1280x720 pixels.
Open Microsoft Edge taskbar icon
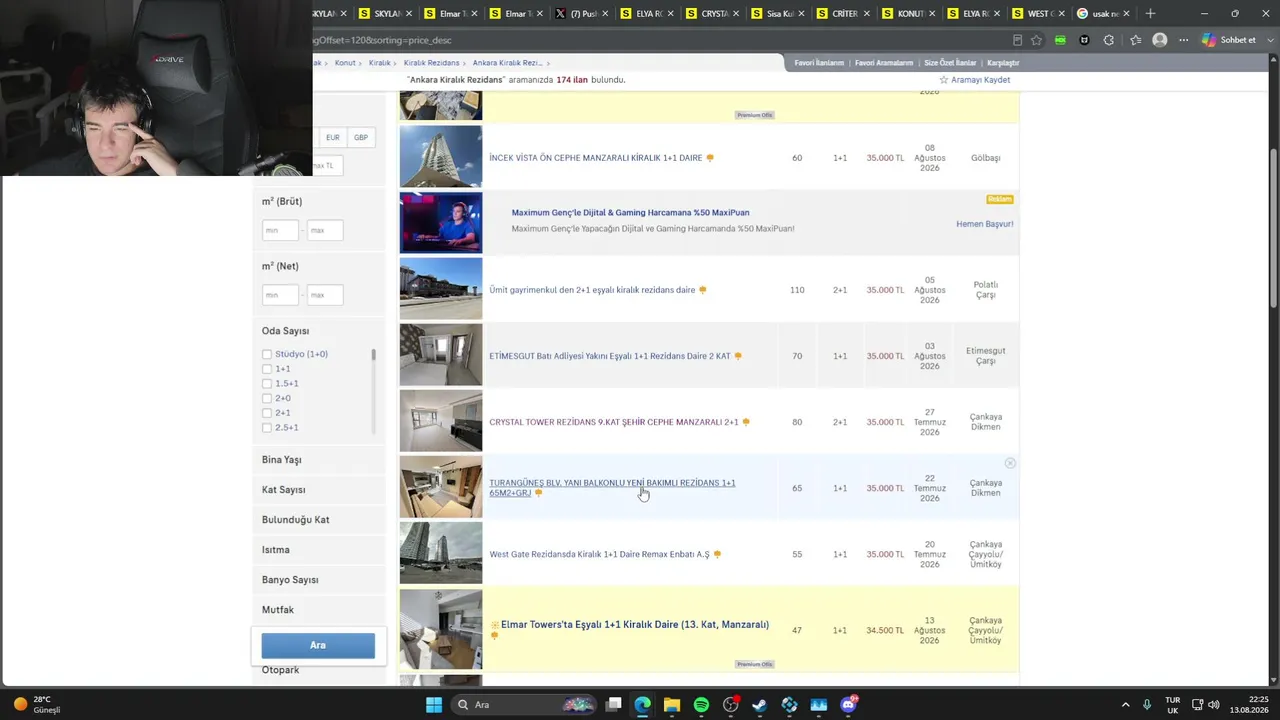coord(642,705)
